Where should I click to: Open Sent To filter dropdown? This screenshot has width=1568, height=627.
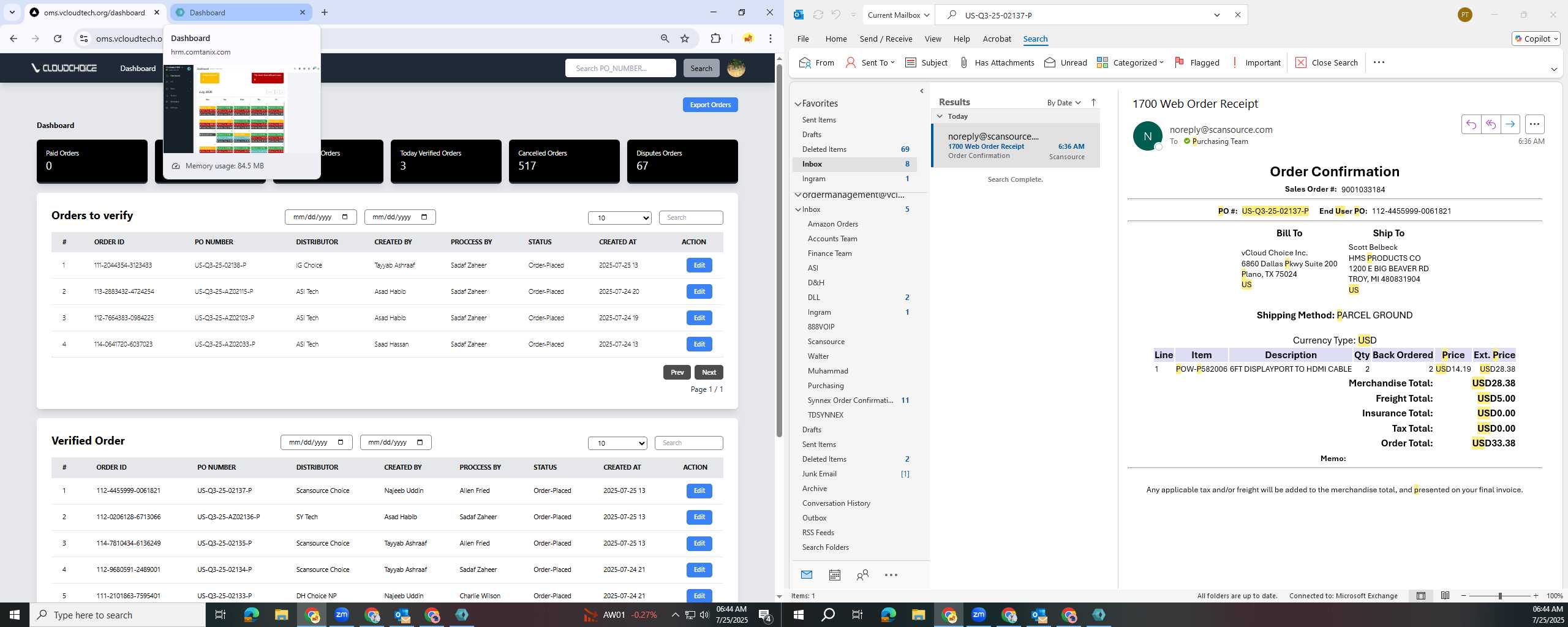[870, 62]
